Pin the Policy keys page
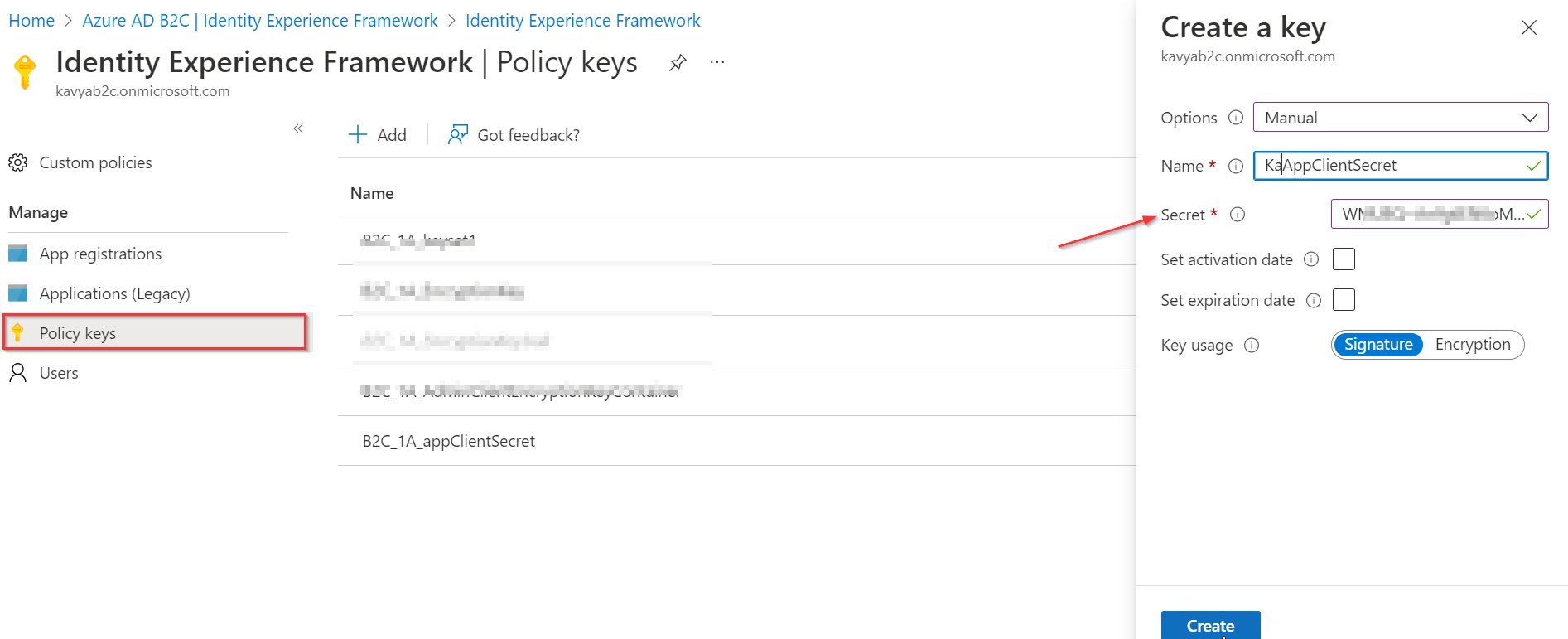1568x639 pixels. click(678, 63)
